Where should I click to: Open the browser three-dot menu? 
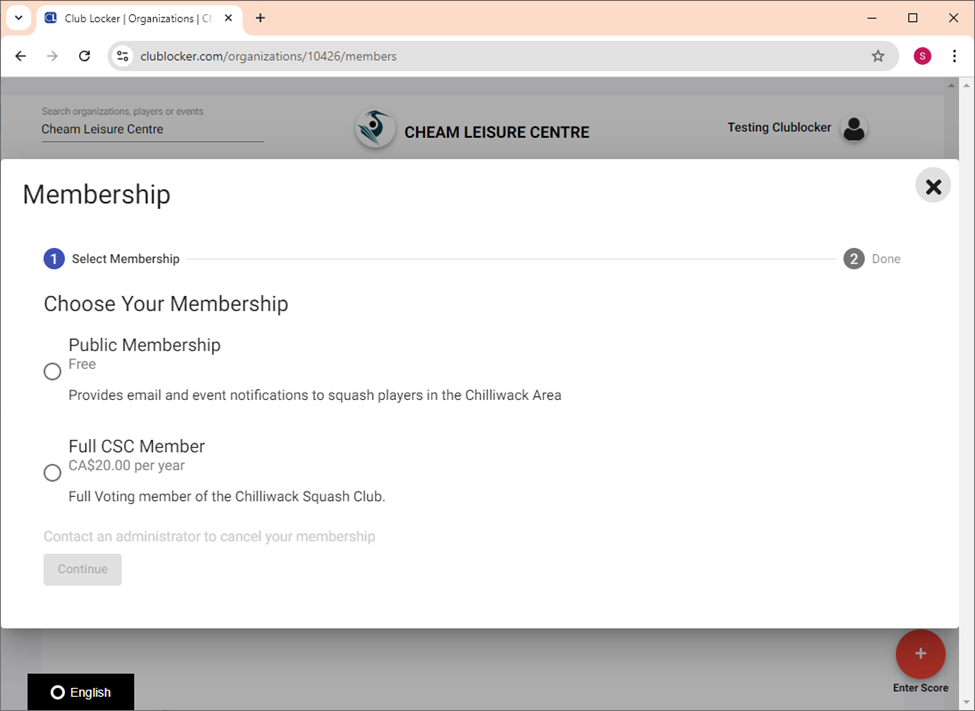click(x=955, y=55)
